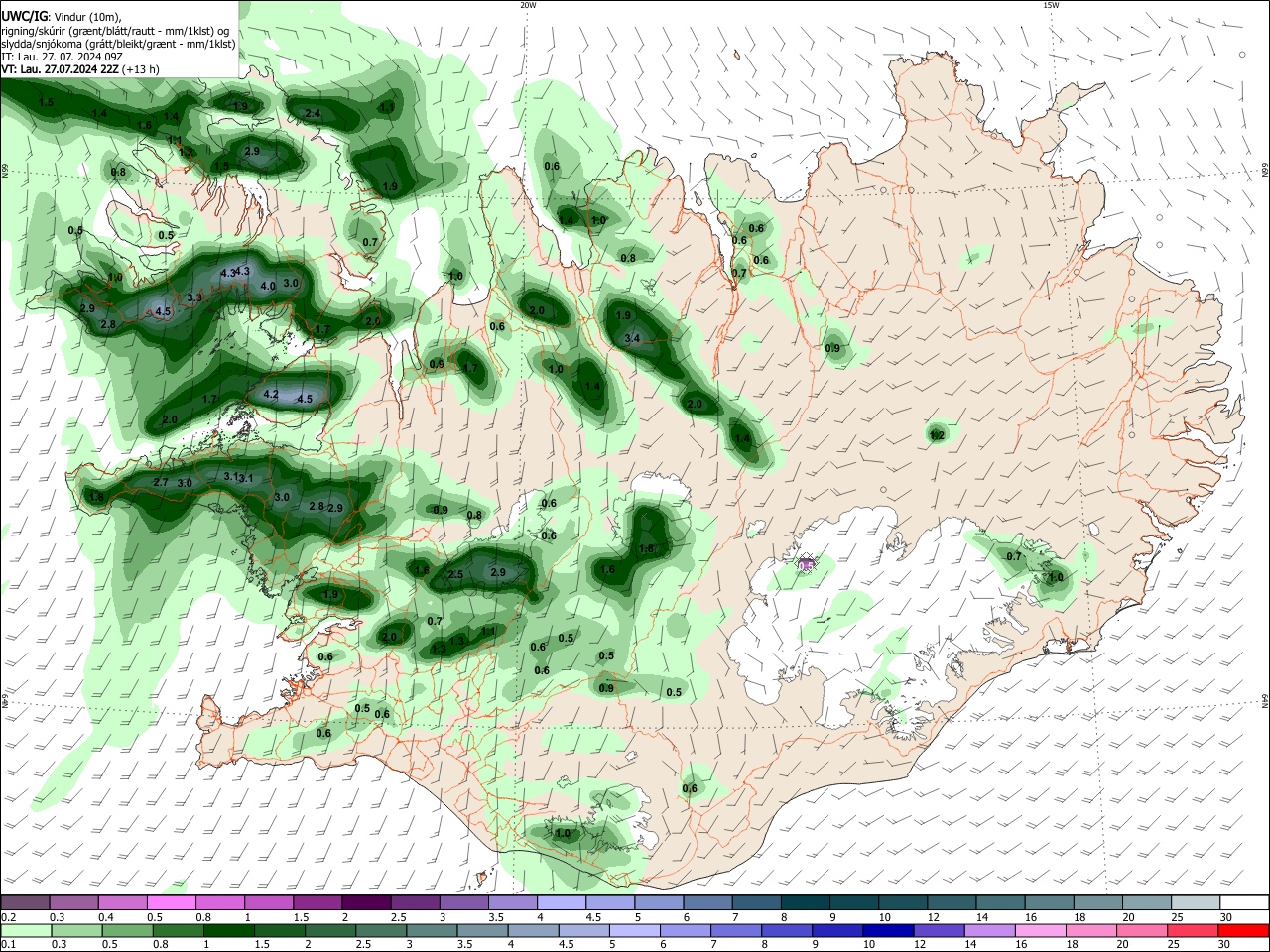This screenshot has height=952, width=1270.
Task: Click the 4.0 precipitation value on the map
Action: 268,286
